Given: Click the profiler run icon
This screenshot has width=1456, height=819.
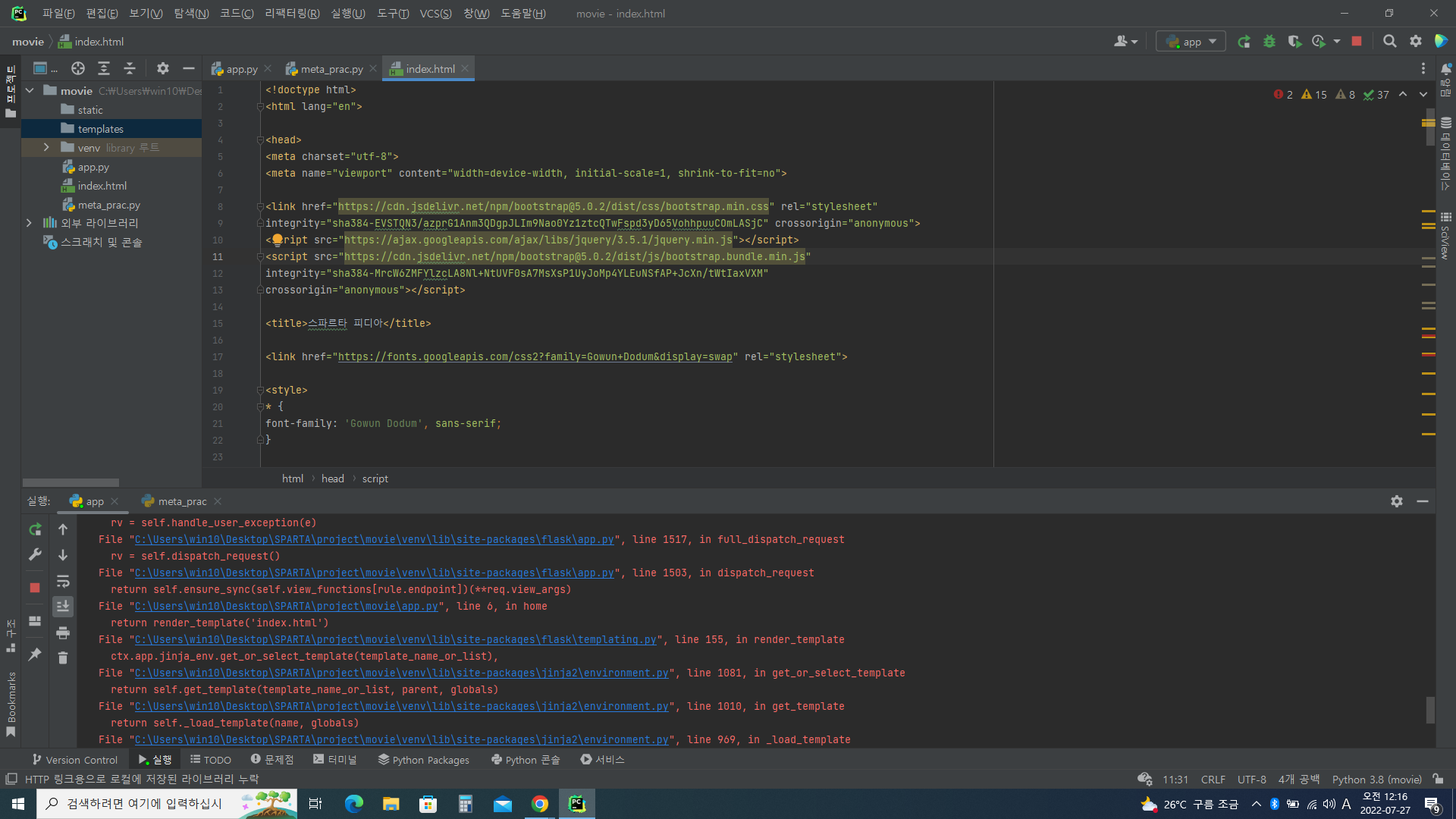Looking at the screenshot, I should [1319, 42].
